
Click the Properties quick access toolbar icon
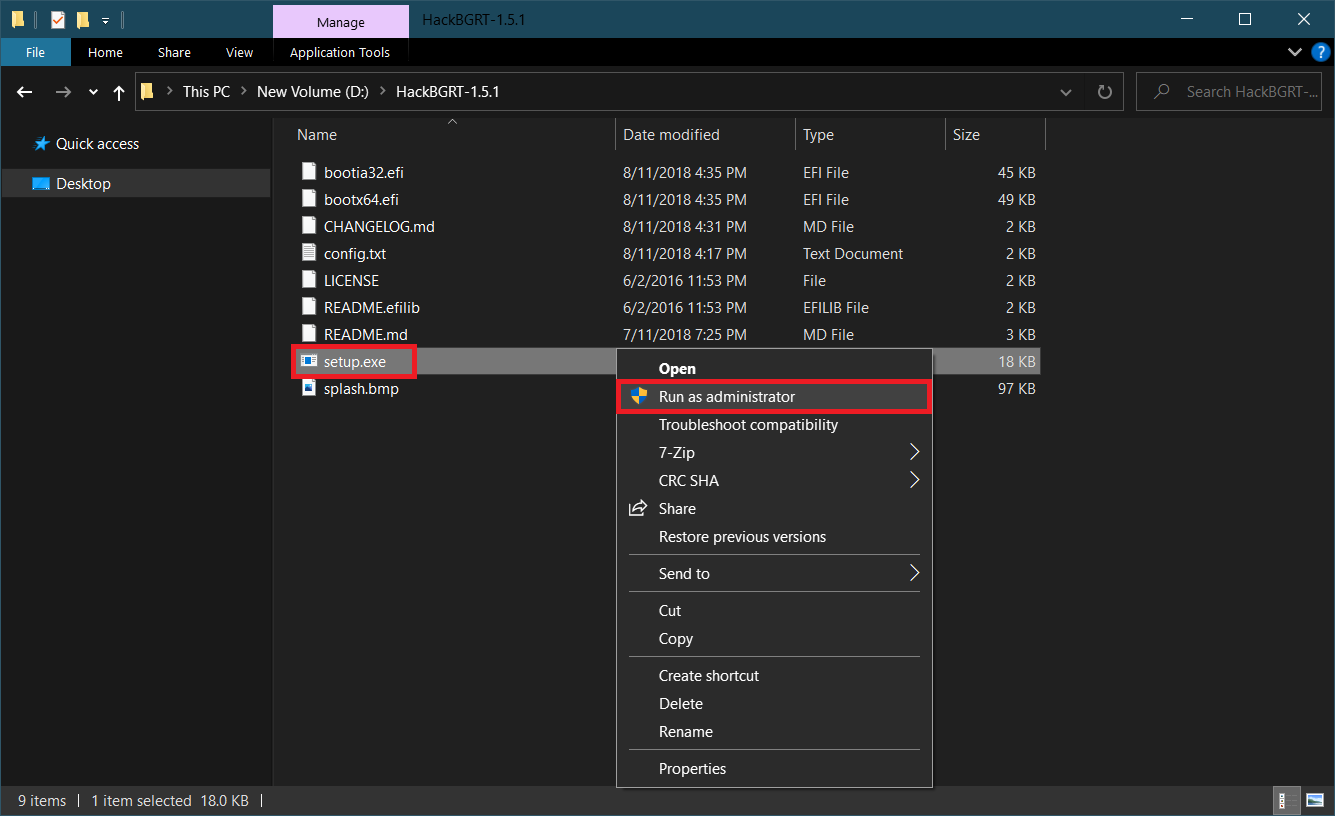coord(57,19)
